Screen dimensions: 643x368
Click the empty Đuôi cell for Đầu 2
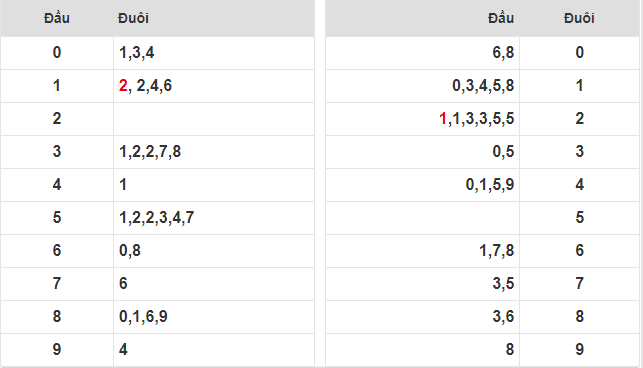click(x=214, y=119)
